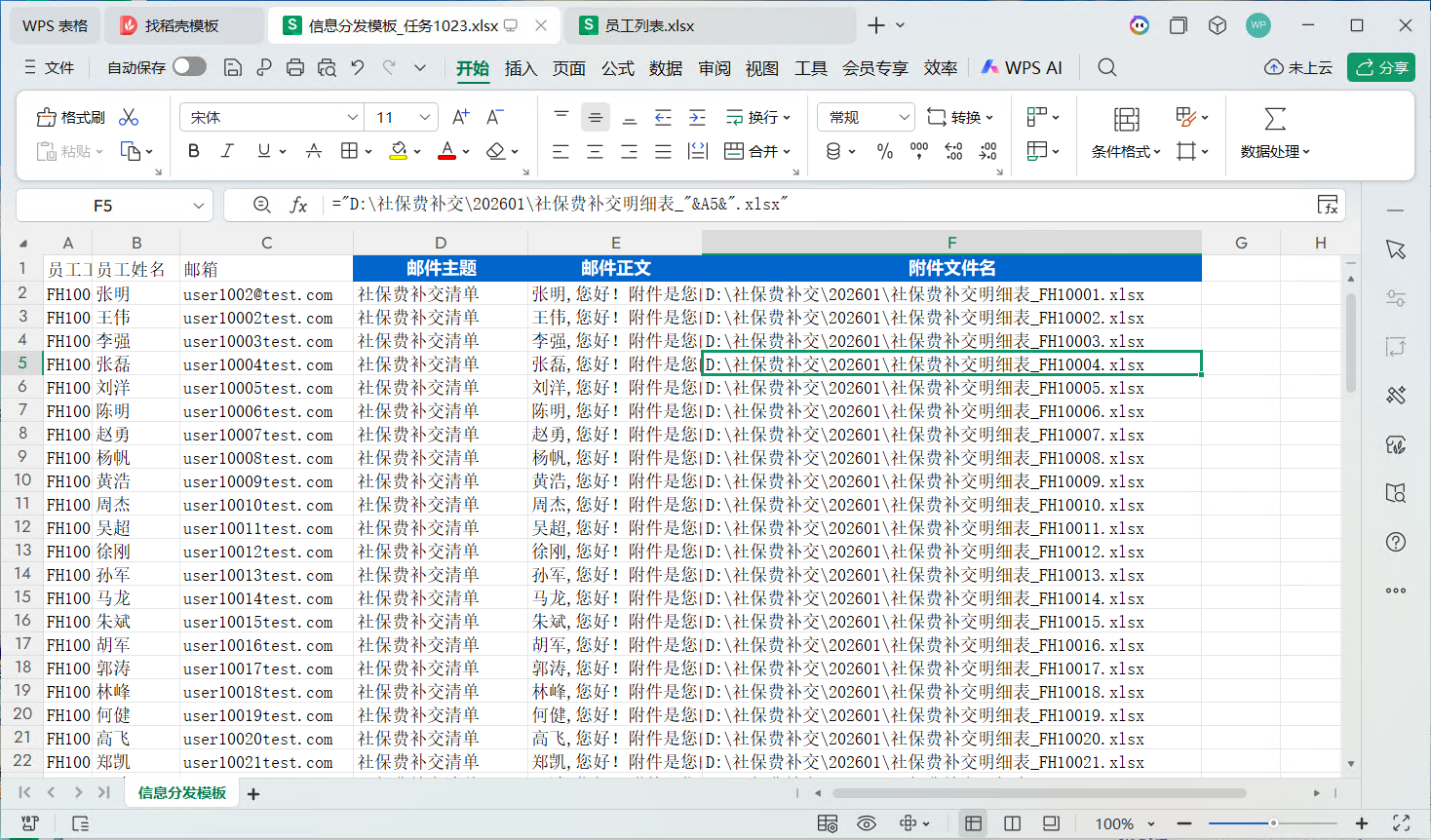The image size is (1431, 840).
Task: Click the percent style icon
Action: (884, 151)
